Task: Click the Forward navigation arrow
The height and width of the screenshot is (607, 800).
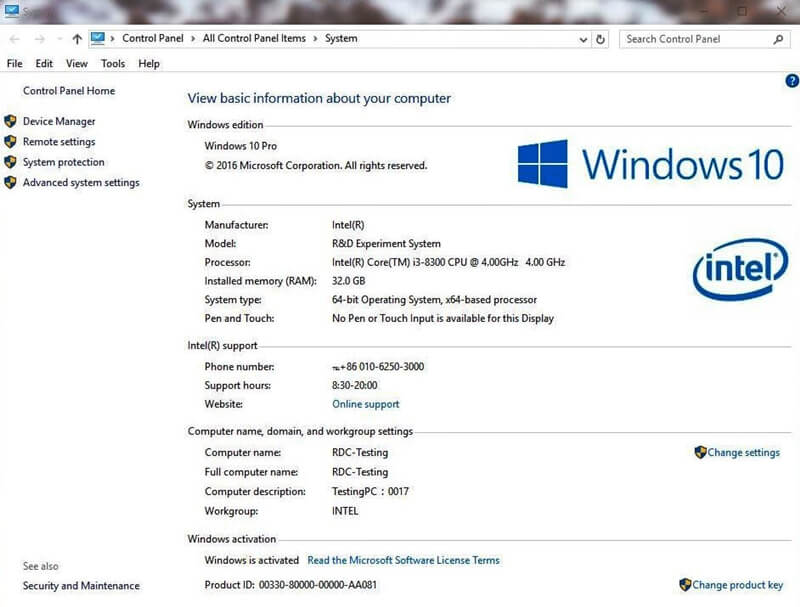Action: 39,39
